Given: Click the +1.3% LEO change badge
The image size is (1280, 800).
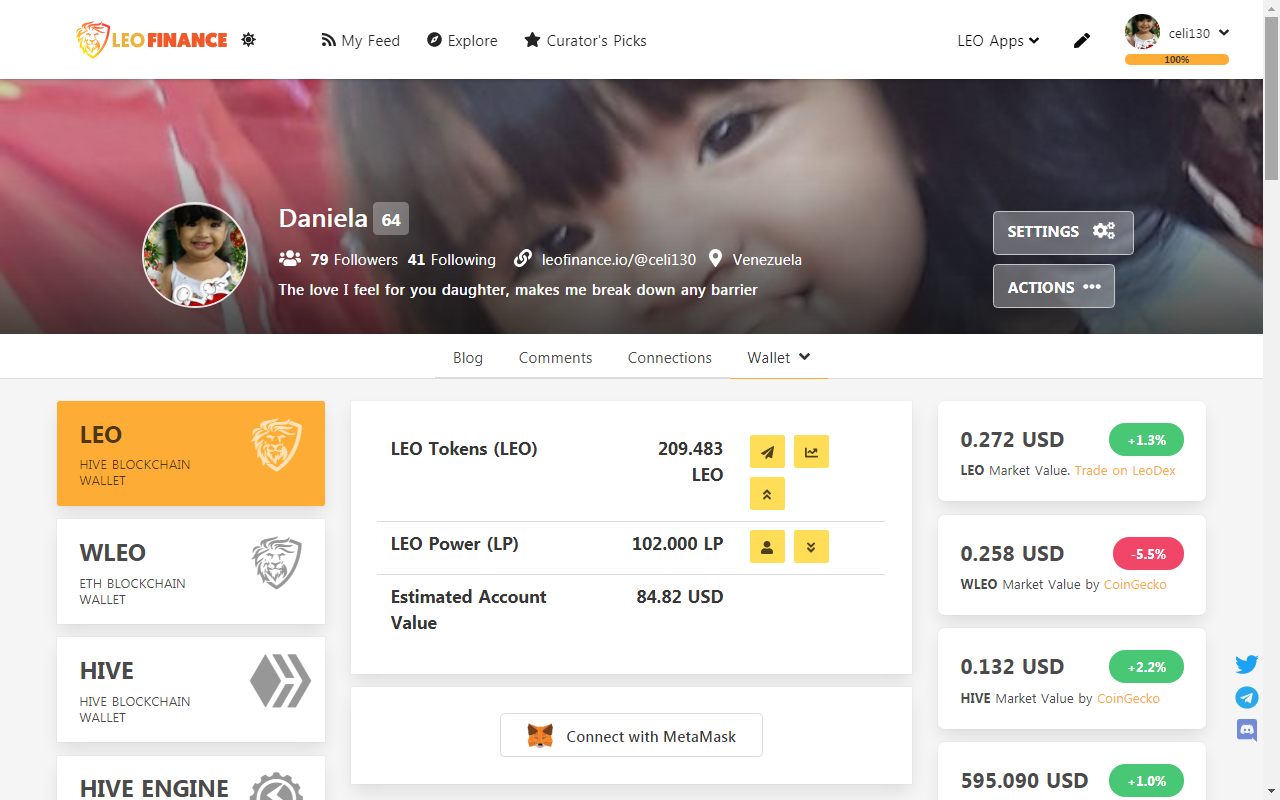Looking at the screenshot, I should click(x=1146, y=440).
